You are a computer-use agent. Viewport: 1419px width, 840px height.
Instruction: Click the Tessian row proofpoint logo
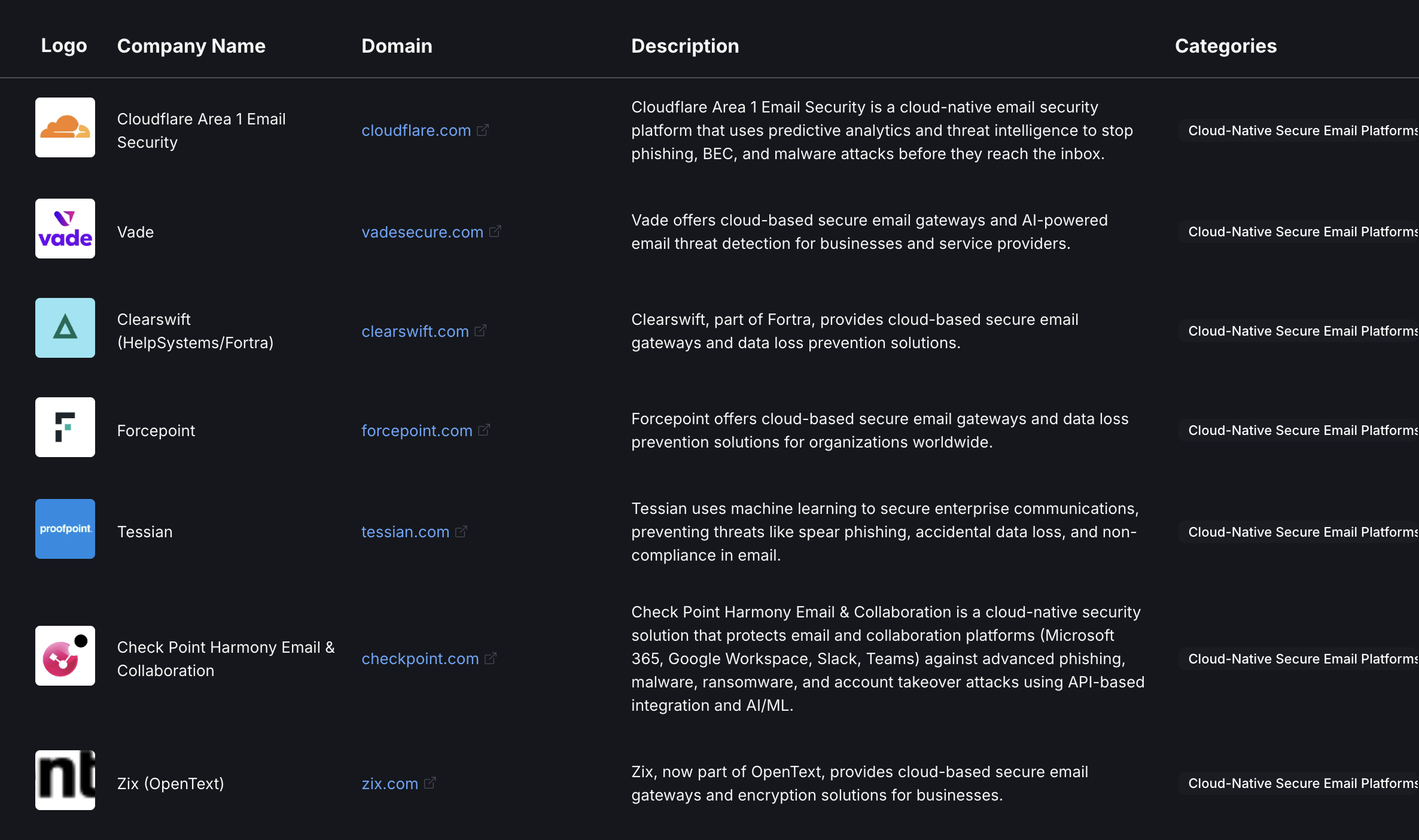coord(65,529)
